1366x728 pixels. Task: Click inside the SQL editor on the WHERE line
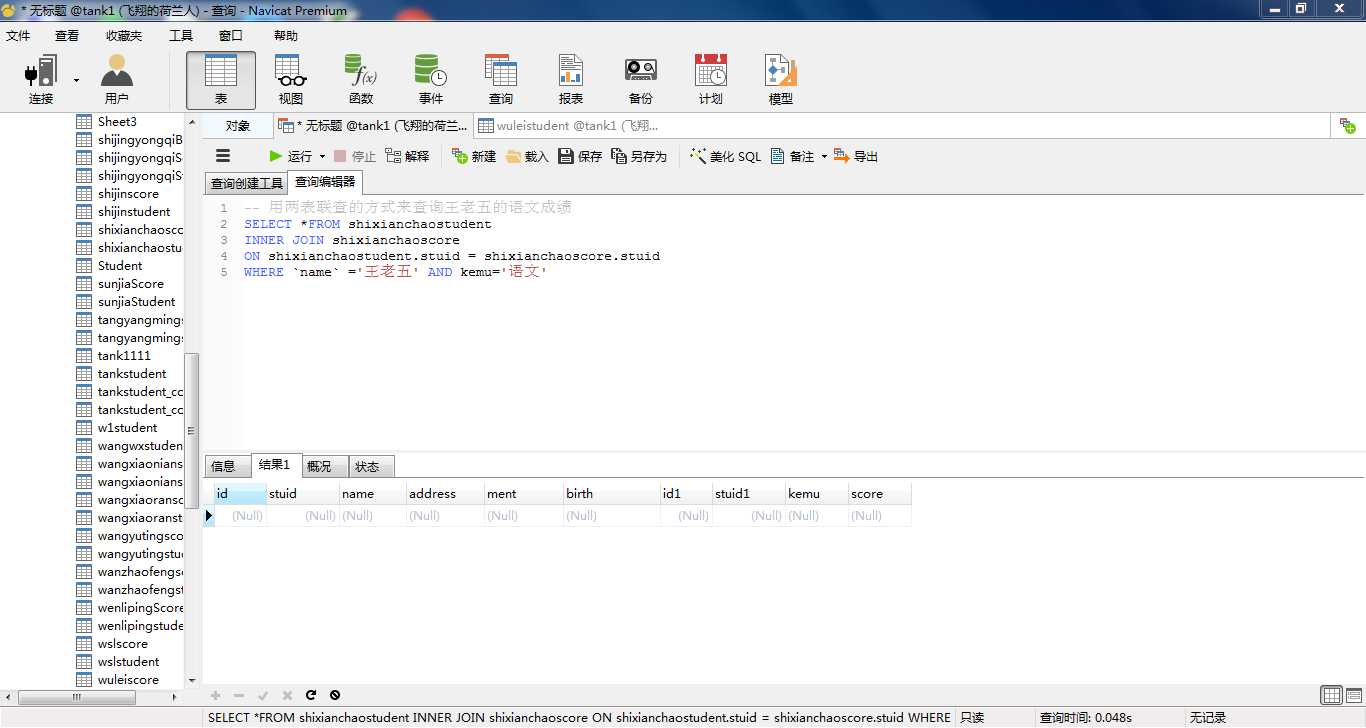coord(395,272)
